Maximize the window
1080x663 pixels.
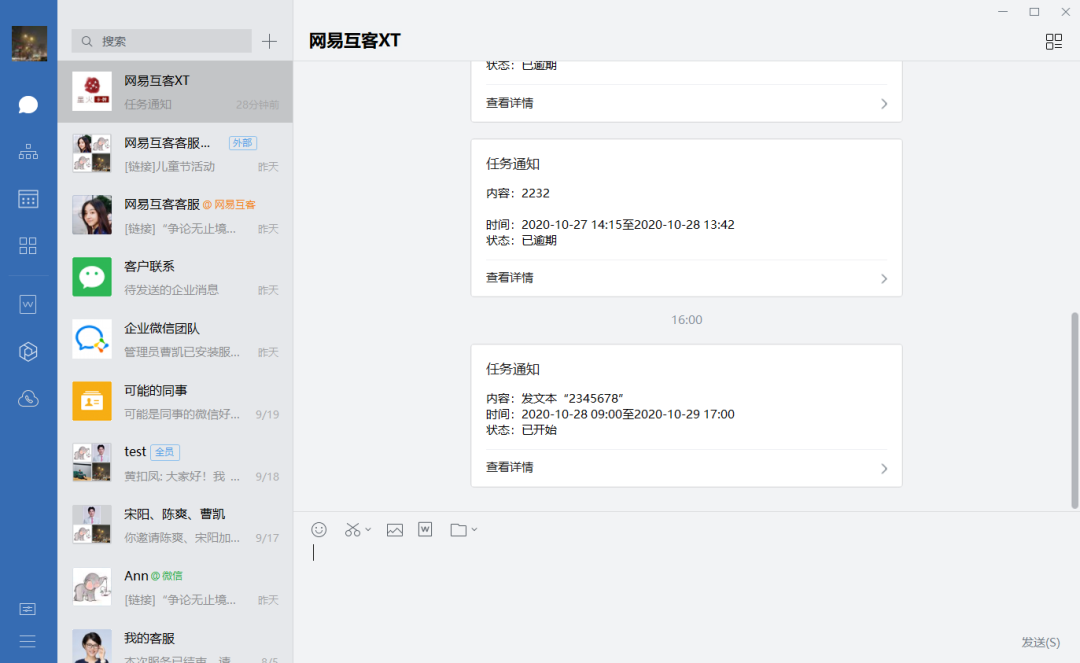[1034, 12]
